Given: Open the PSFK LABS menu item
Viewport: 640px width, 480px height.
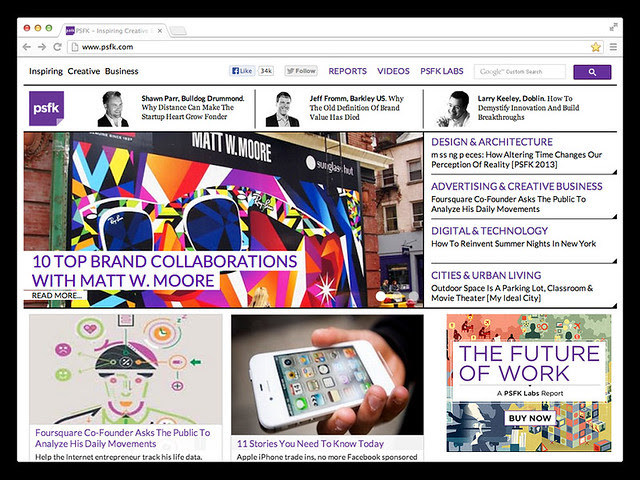Looking at the screenshot, I should (442, 71).
